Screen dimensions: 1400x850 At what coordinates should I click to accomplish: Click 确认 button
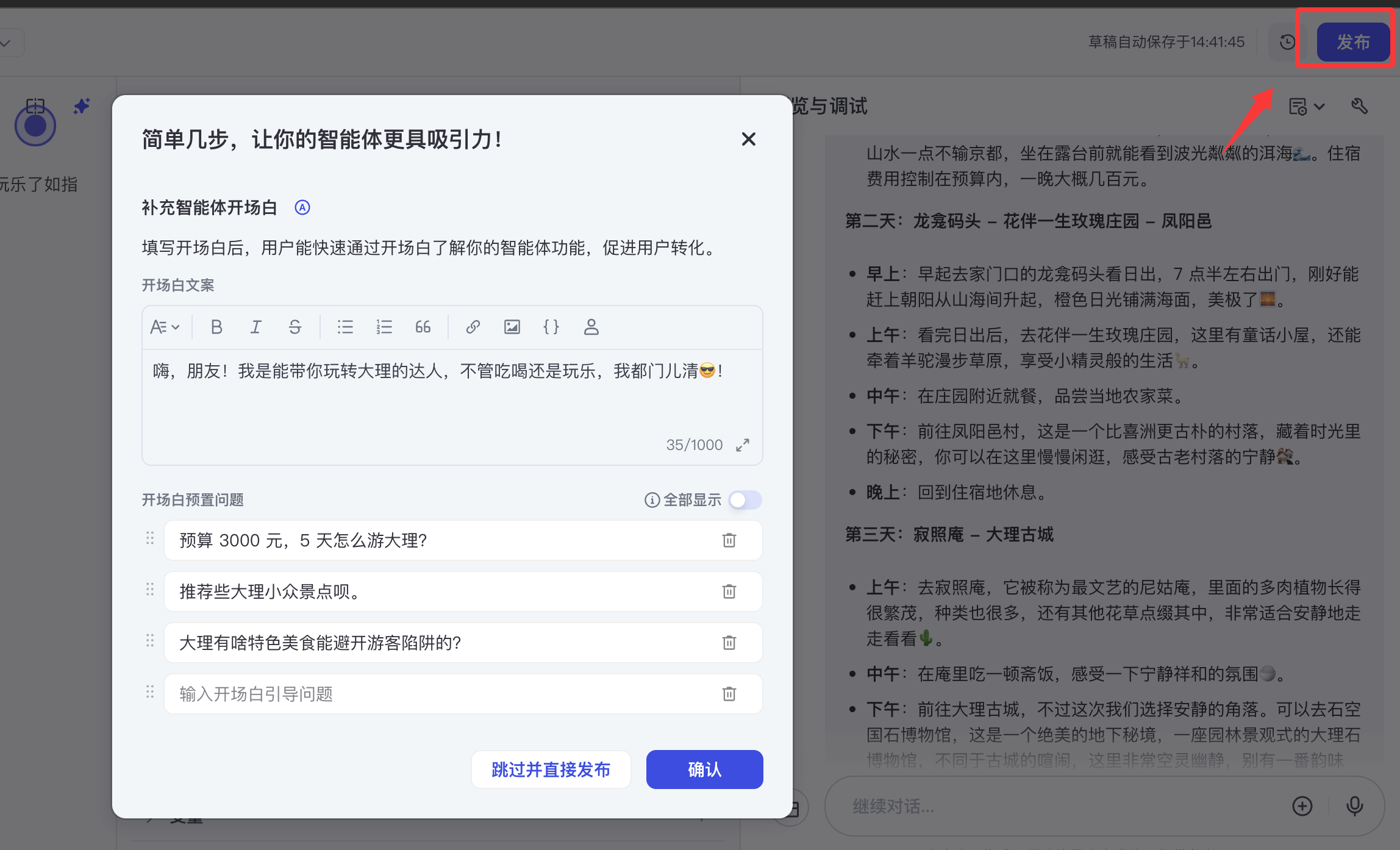pos(704,770)
